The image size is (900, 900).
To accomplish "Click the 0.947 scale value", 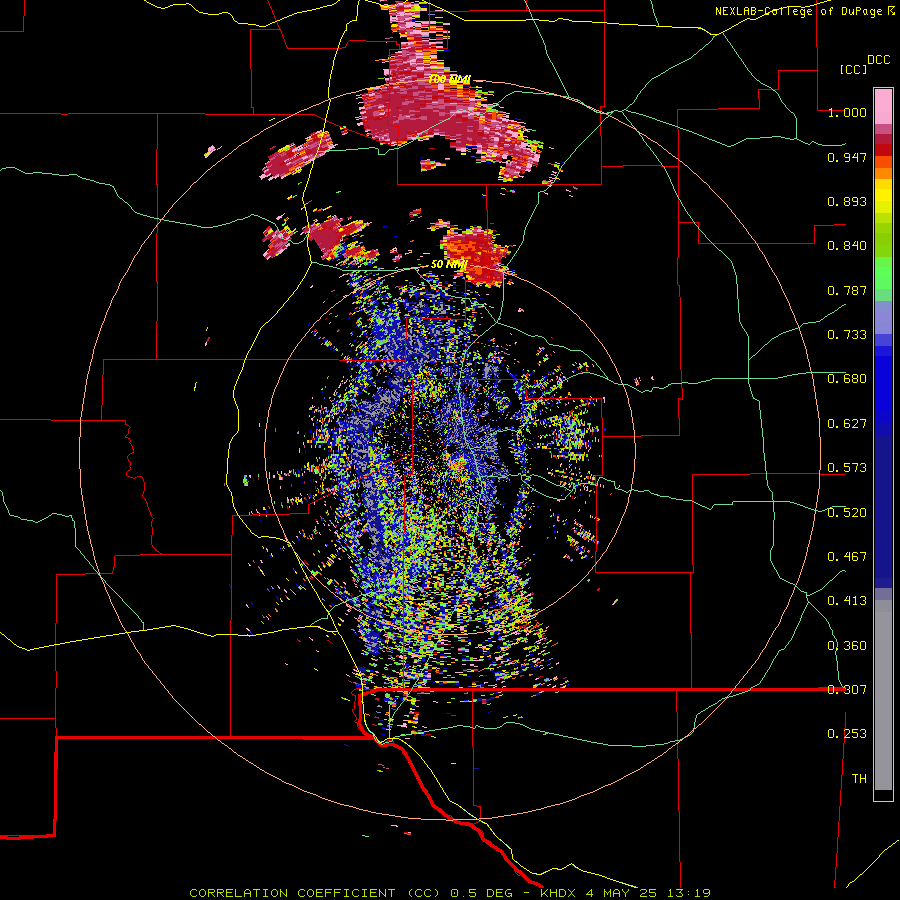I will coord(847,157).
